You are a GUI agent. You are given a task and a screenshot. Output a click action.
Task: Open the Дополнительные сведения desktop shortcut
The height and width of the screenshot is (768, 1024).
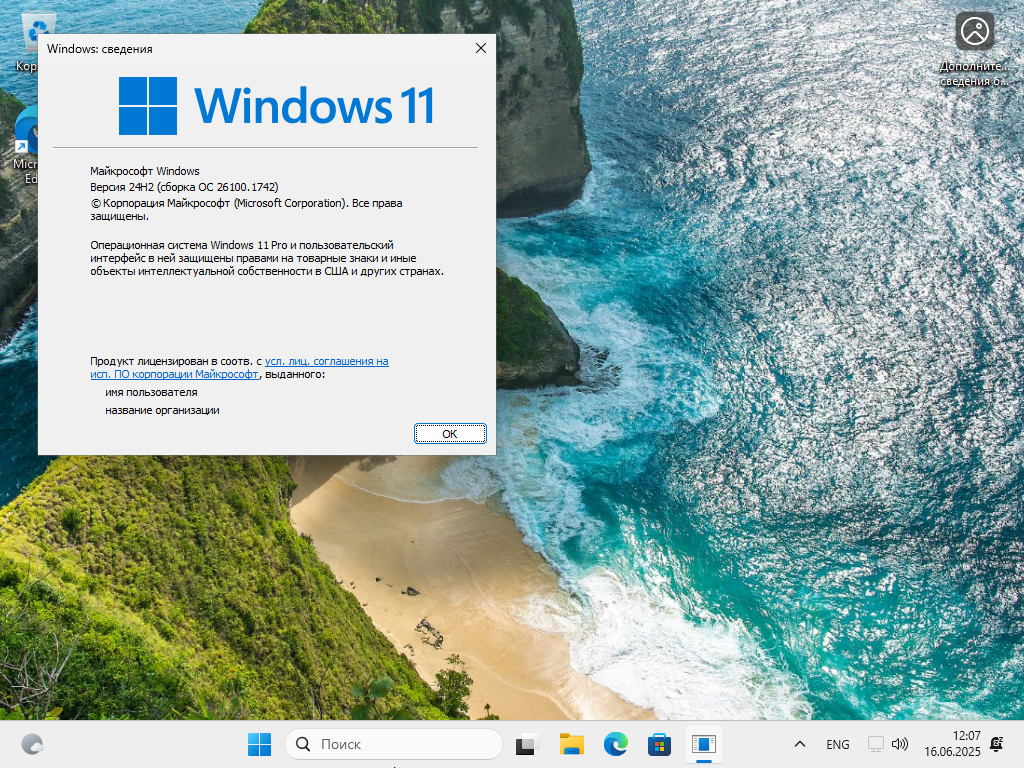pyautogui.click(x=973, y=32)
